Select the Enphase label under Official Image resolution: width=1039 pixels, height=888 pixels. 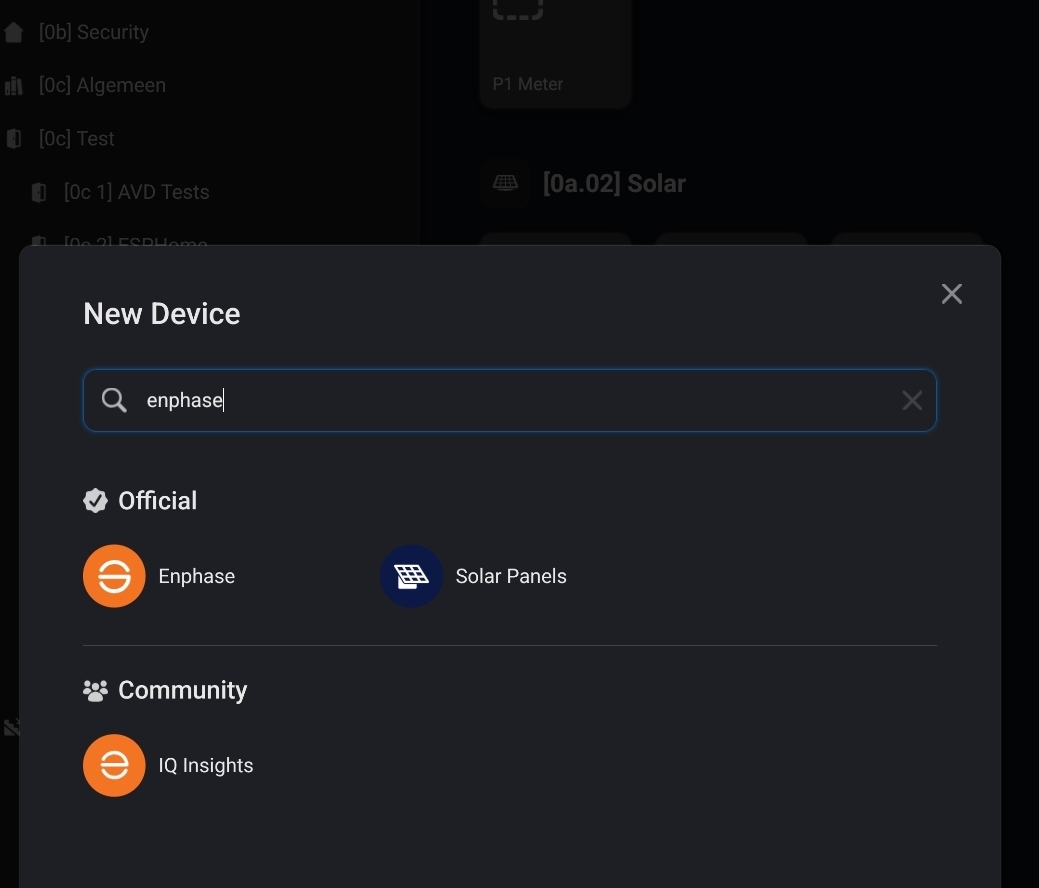(x=197, y=576)
